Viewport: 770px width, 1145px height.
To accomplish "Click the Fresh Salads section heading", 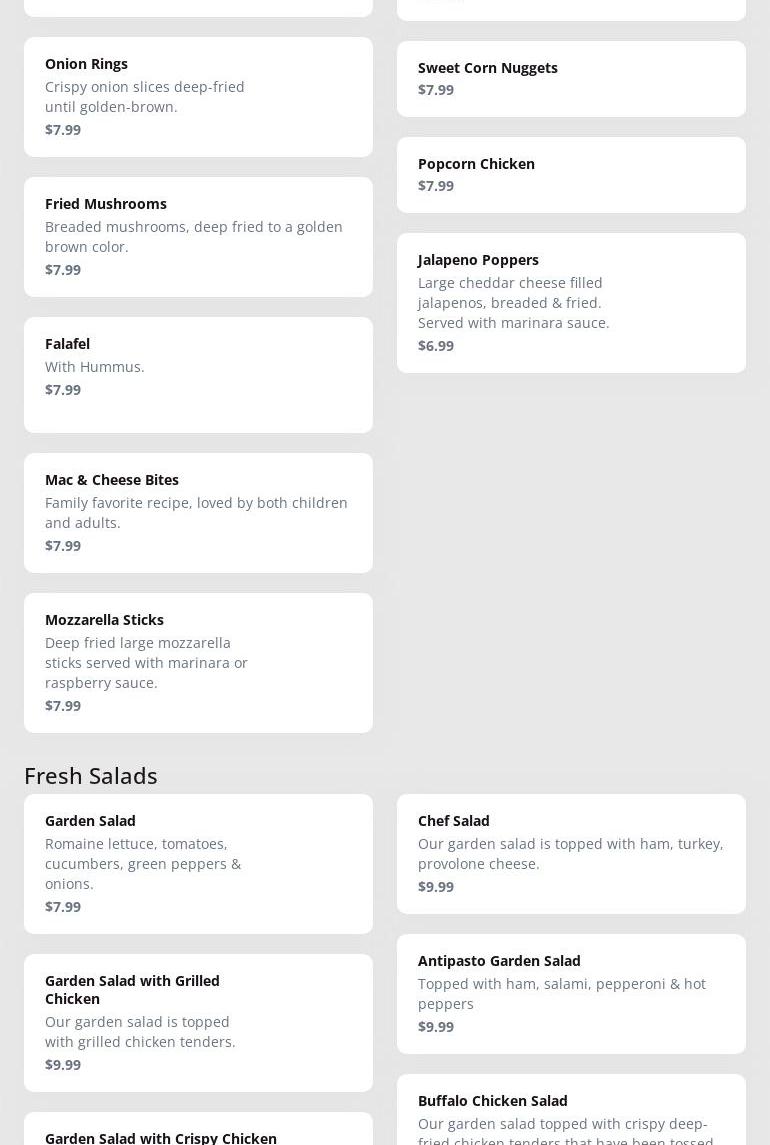I will point(91,775).
